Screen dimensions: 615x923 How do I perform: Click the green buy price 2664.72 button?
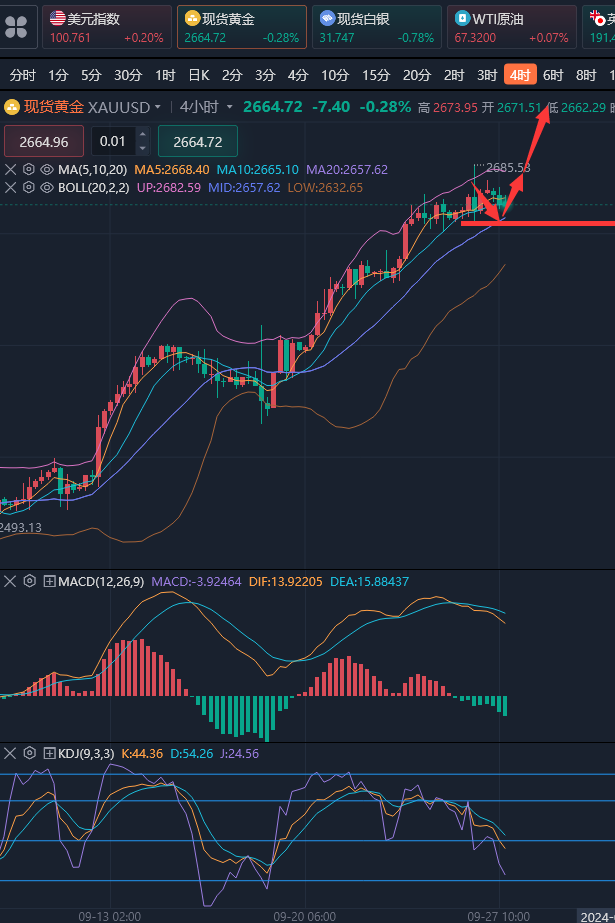[198, 141]
